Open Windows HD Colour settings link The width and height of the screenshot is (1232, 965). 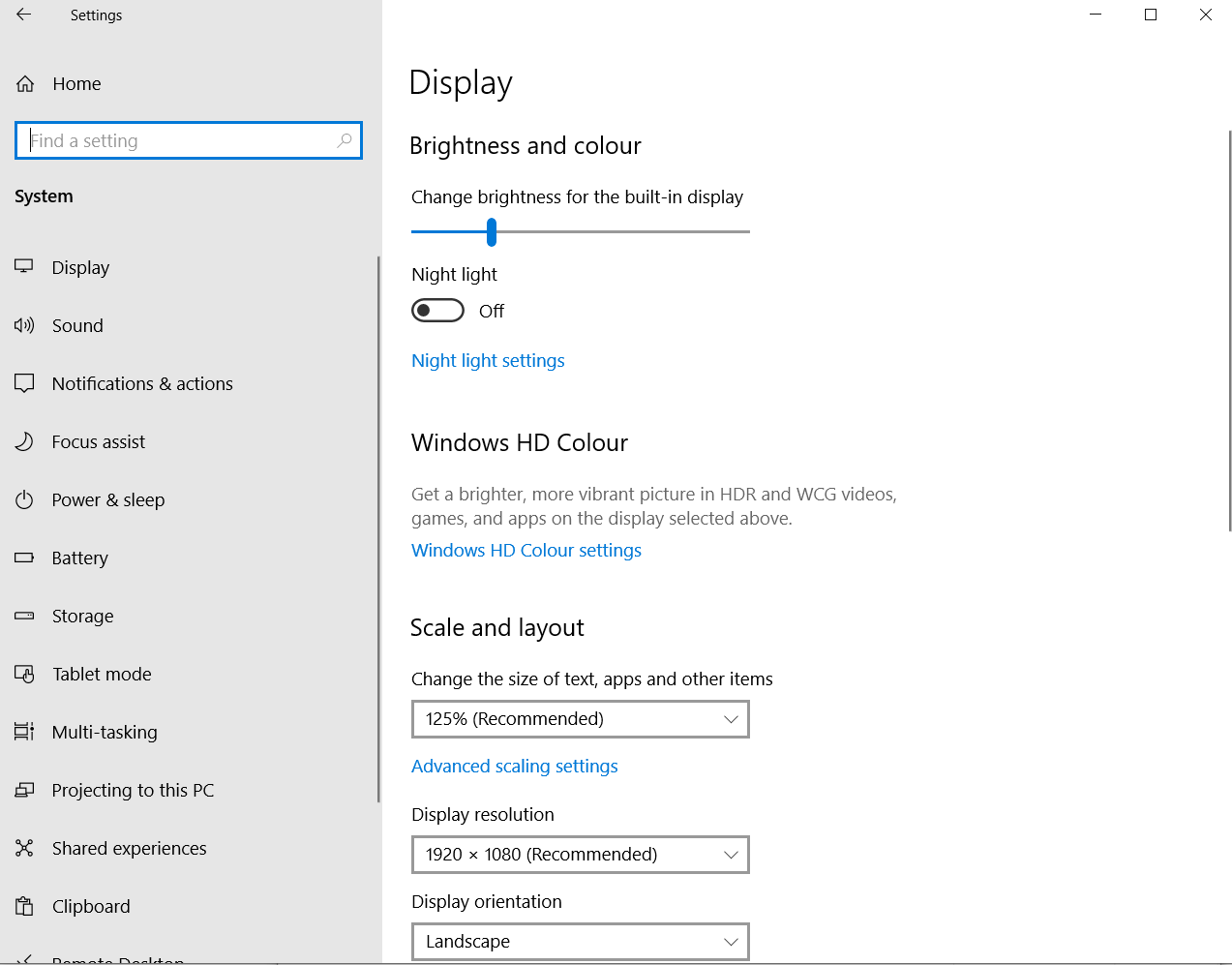coord(526,550)
